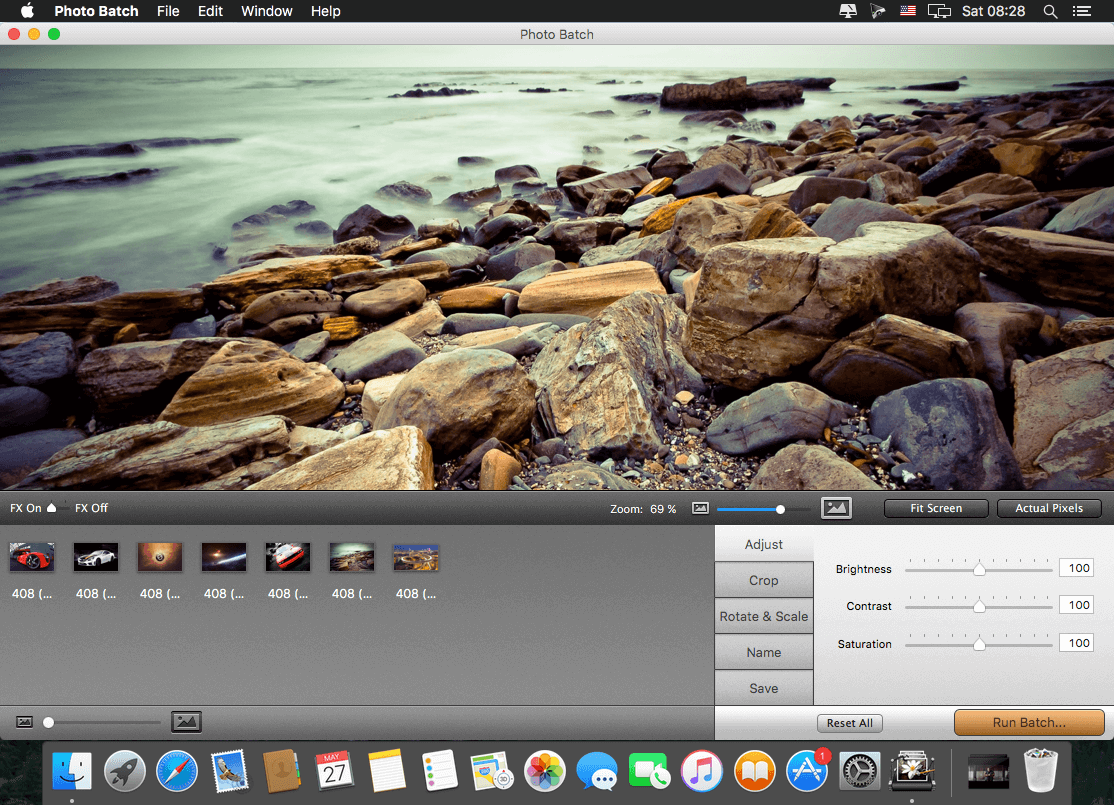1114x805 pixels.
Task: Open the Help menu
Action: click(325, 11)
